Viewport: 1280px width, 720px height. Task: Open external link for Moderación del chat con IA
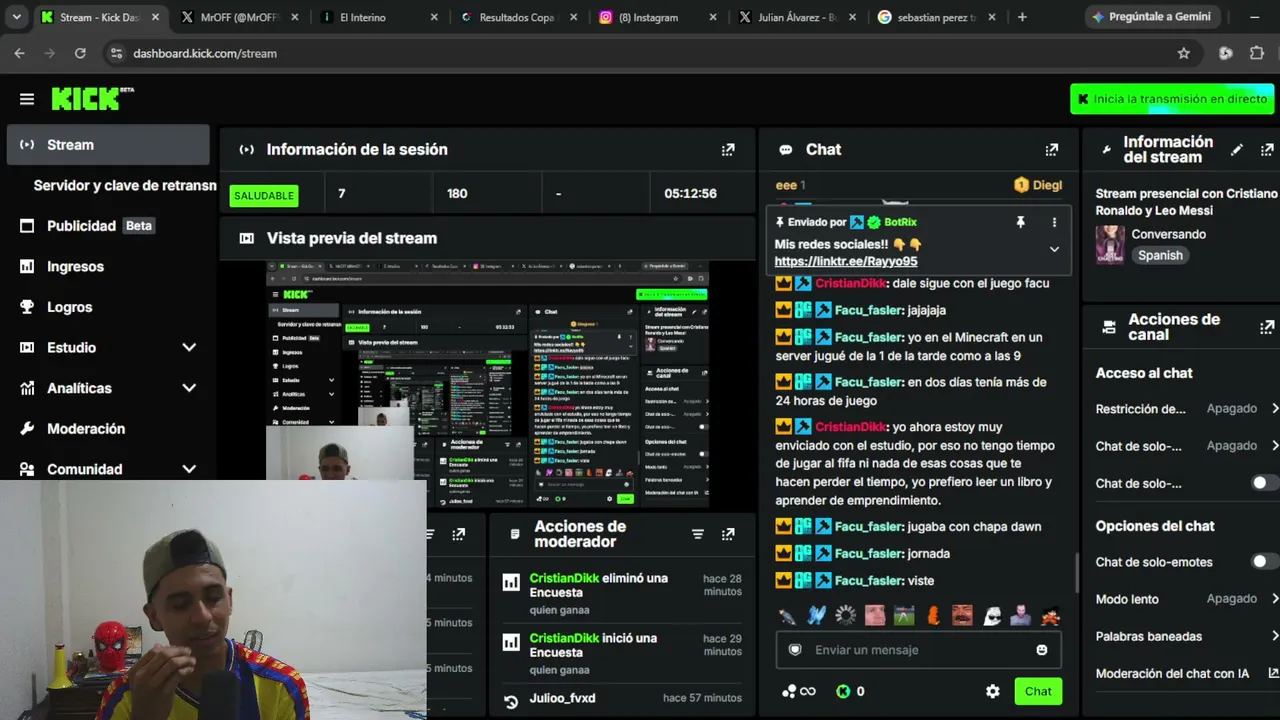1273,673
